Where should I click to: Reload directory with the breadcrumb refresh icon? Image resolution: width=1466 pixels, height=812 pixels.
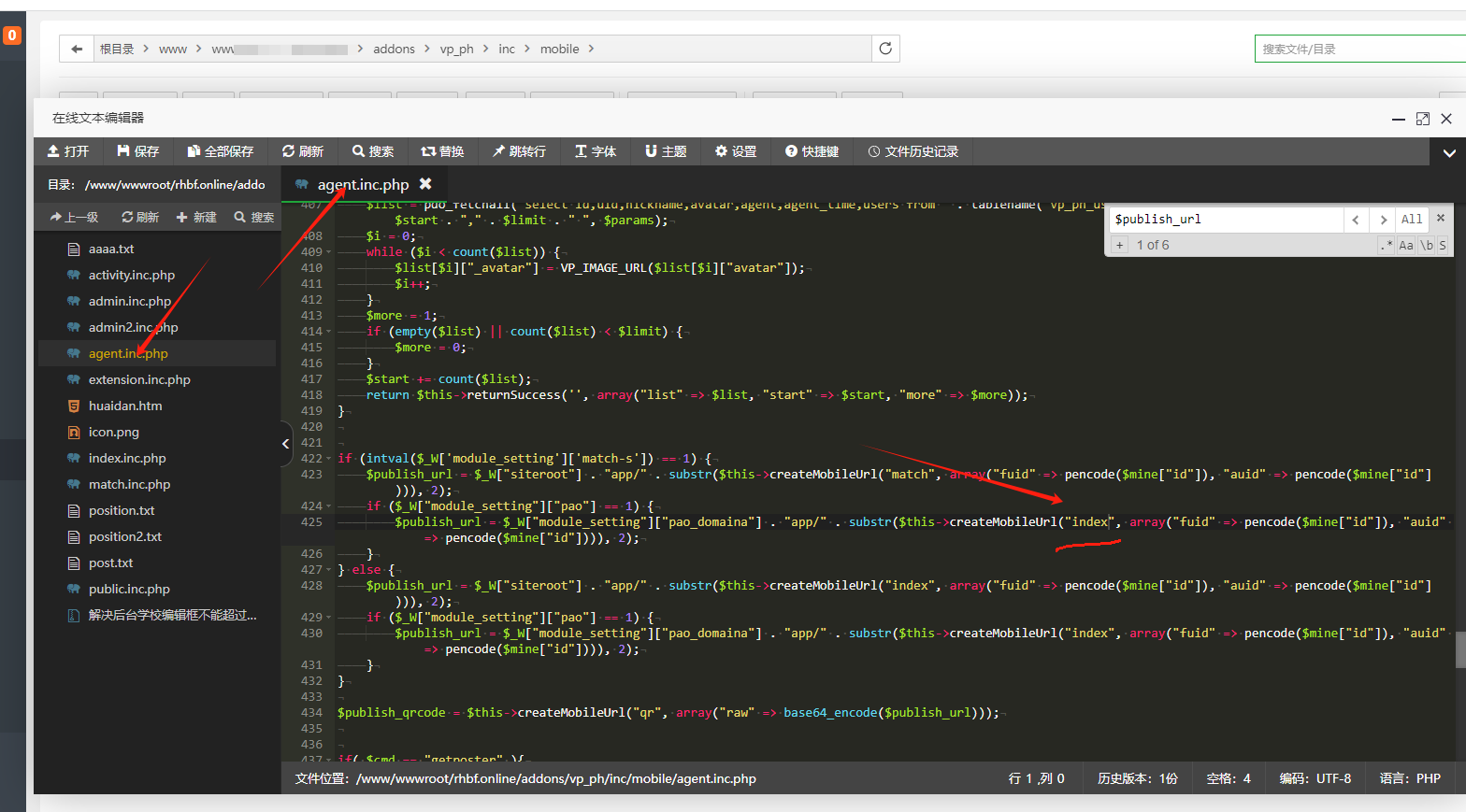[x=885, y=49]
